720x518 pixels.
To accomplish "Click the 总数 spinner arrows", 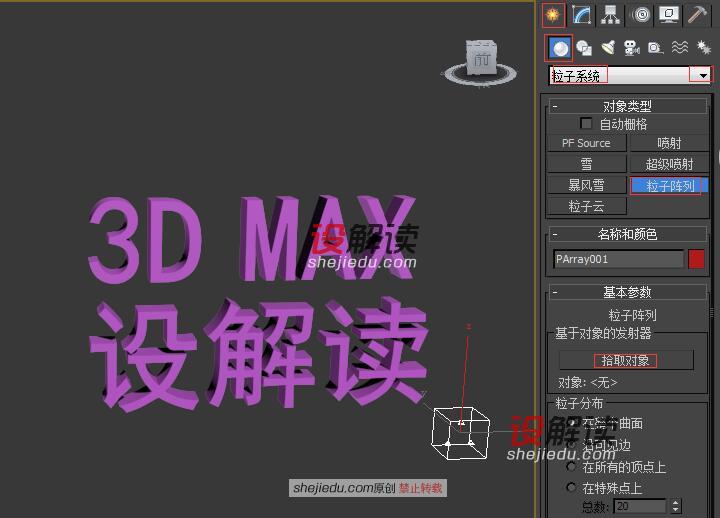I will tap(675, 507).
